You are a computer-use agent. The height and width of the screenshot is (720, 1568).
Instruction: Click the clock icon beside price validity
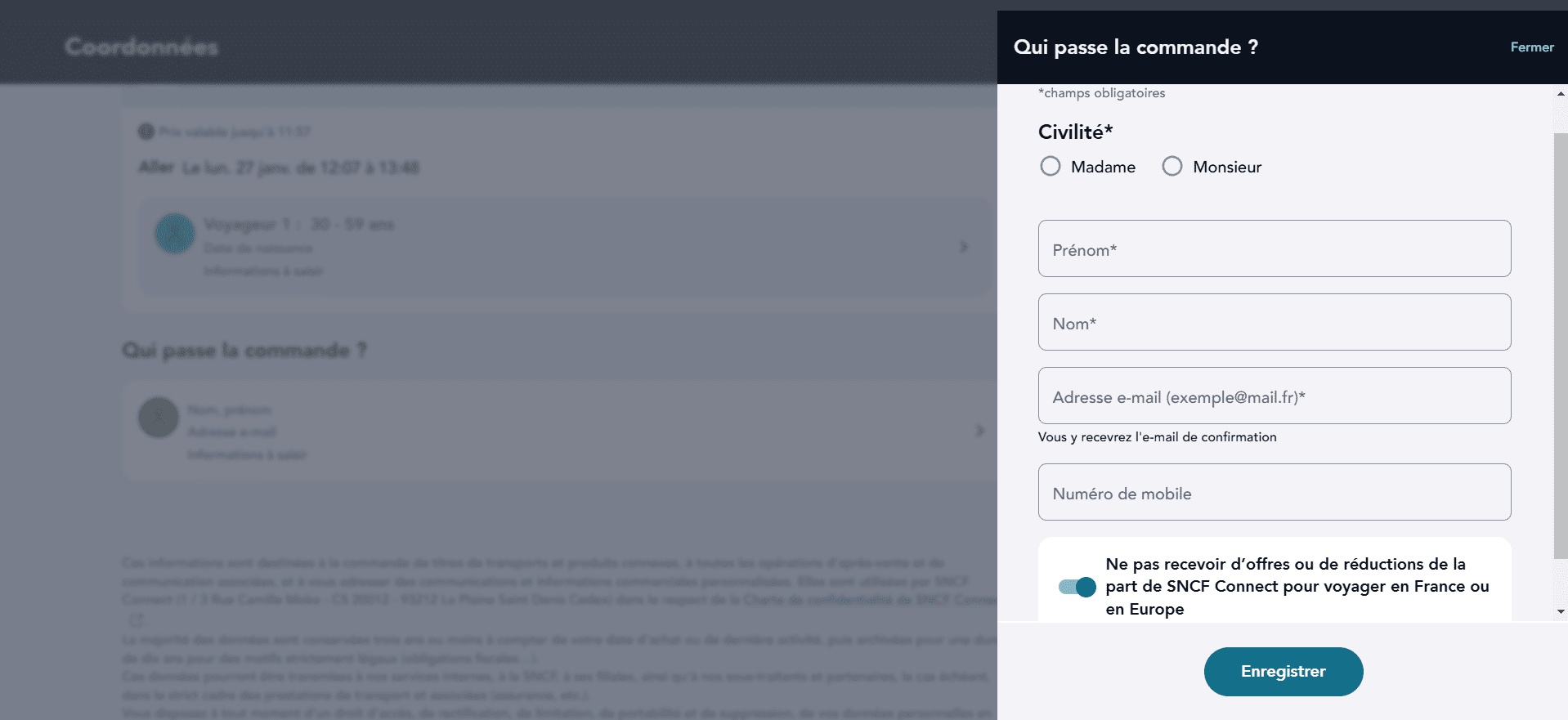coord(146,132)
